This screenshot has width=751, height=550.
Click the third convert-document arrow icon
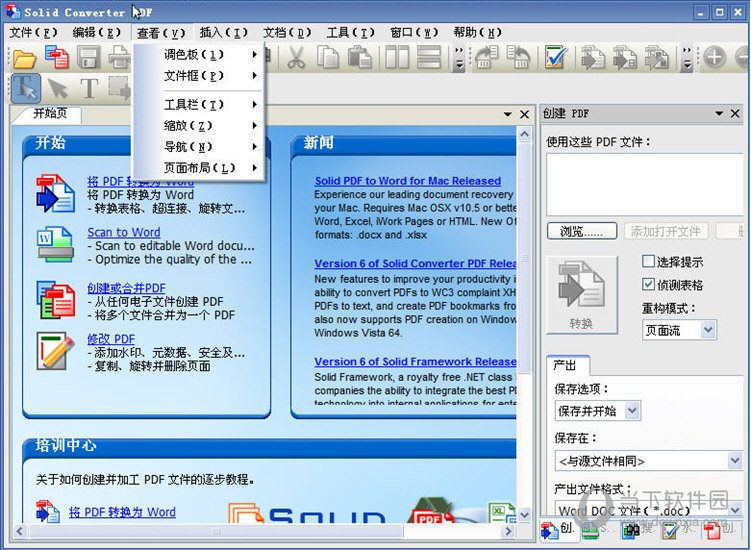pyautogui.click(x=656, y=57)
